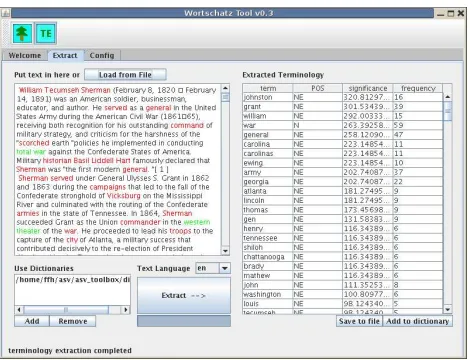Open the Config tab

(102, 55)
